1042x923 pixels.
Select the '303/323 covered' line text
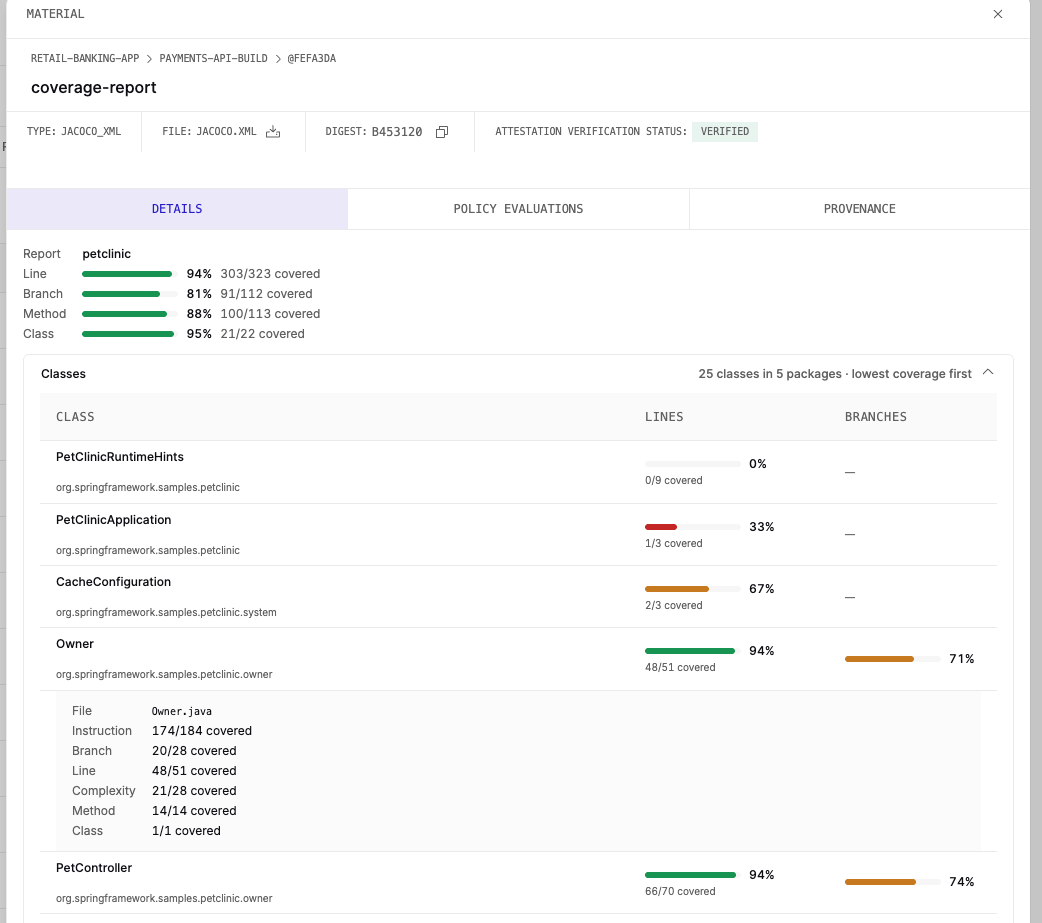(270, 274)
